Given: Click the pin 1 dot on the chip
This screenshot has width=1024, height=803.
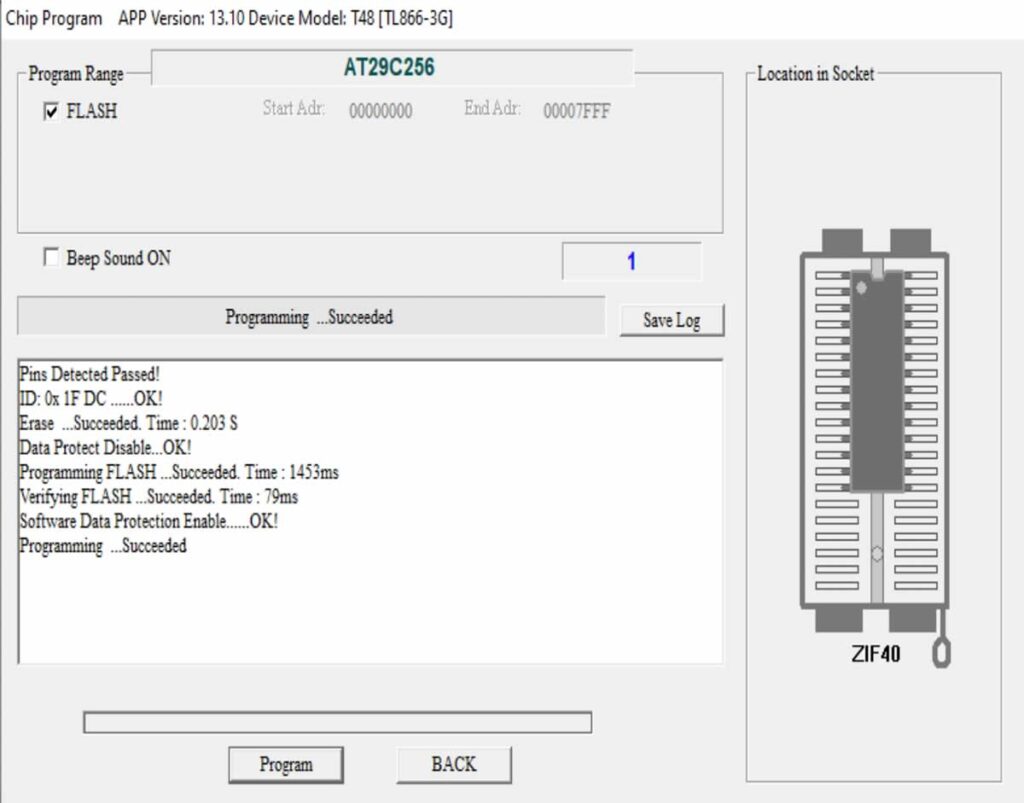Looking at the screenshot, I should pos(861,288).
